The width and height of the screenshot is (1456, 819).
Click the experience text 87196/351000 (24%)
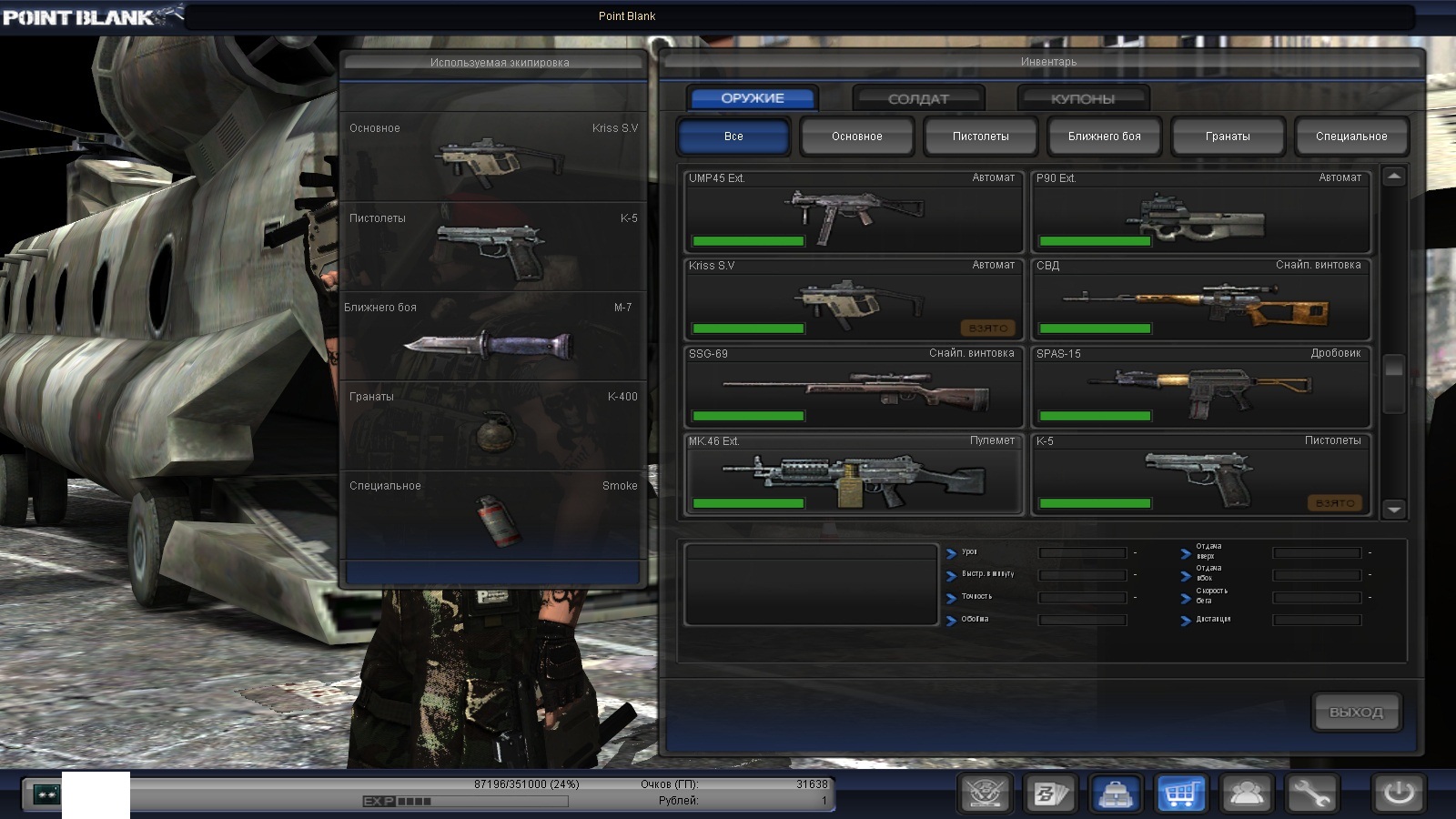[526, 784]
